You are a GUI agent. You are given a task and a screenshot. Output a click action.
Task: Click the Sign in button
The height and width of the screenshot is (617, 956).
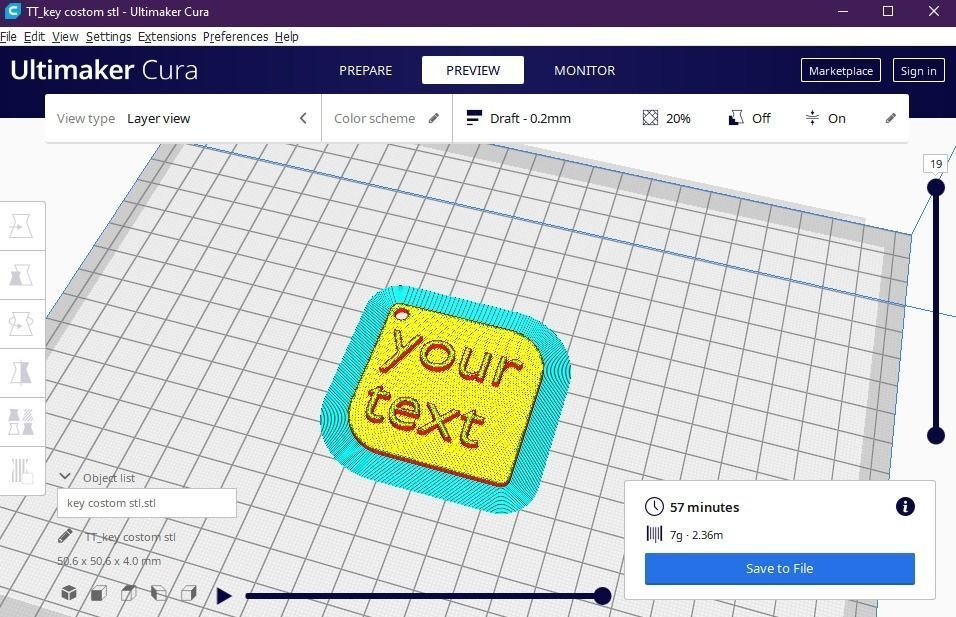(918, 71)
